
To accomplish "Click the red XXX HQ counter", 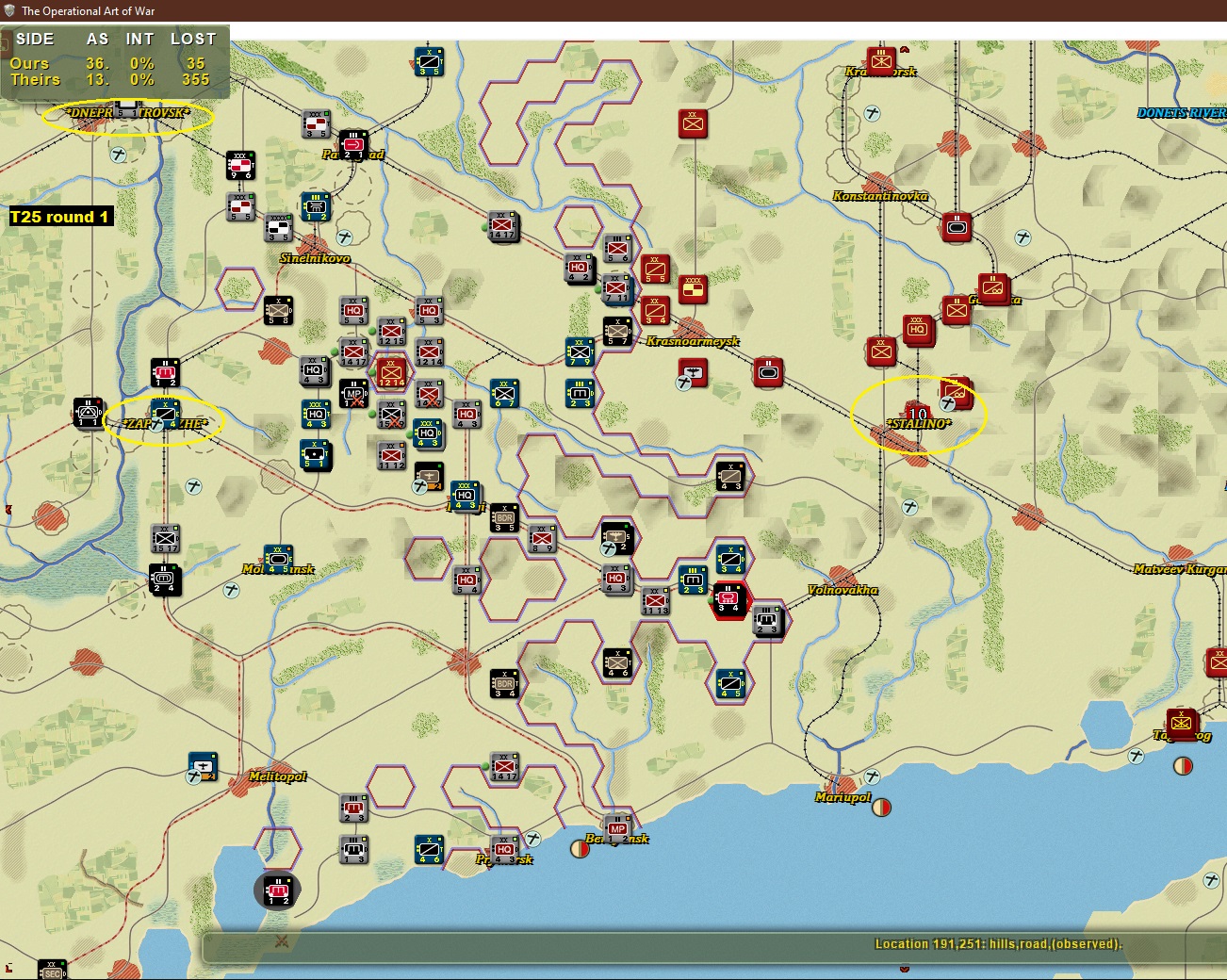I will point(917,330).
